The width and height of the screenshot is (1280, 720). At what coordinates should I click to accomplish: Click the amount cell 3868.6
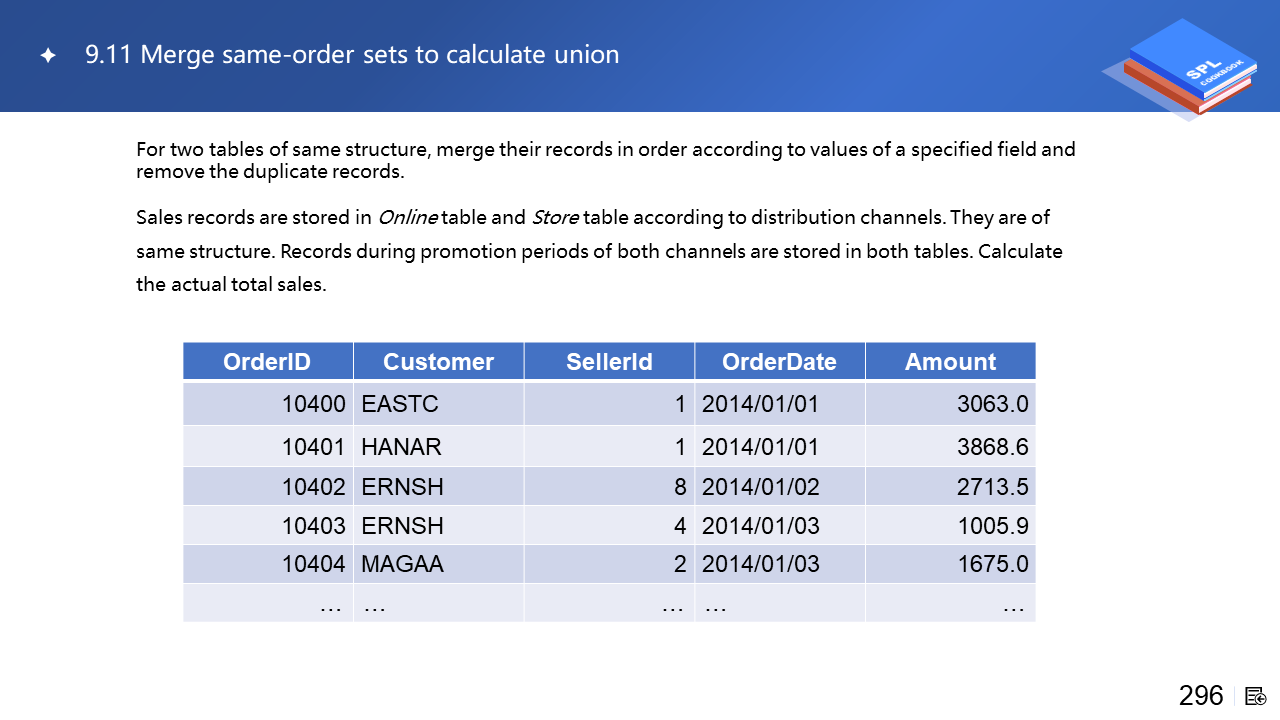click(x=992, y=447)
